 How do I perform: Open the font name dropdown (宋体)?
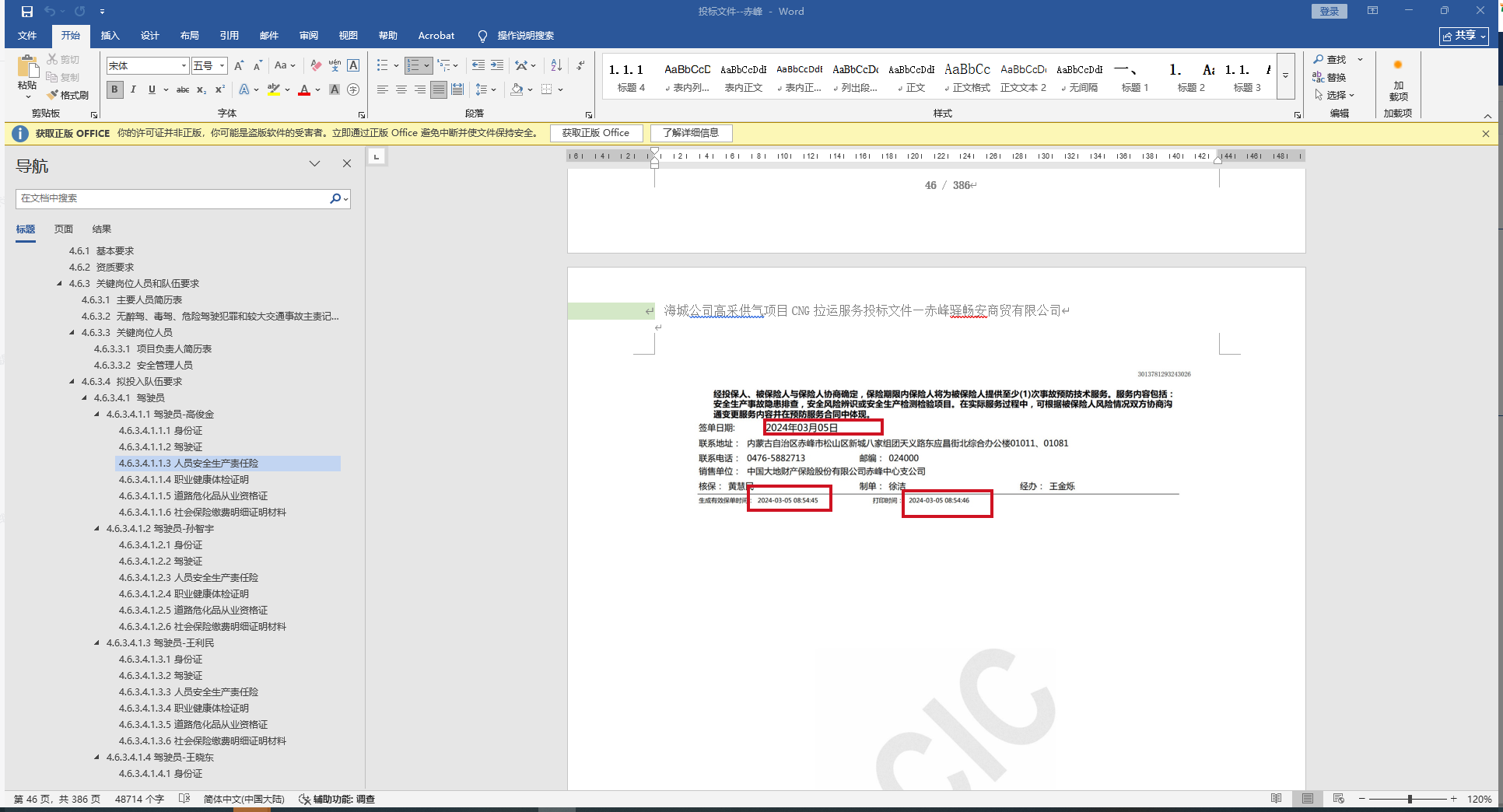(184, 66)
